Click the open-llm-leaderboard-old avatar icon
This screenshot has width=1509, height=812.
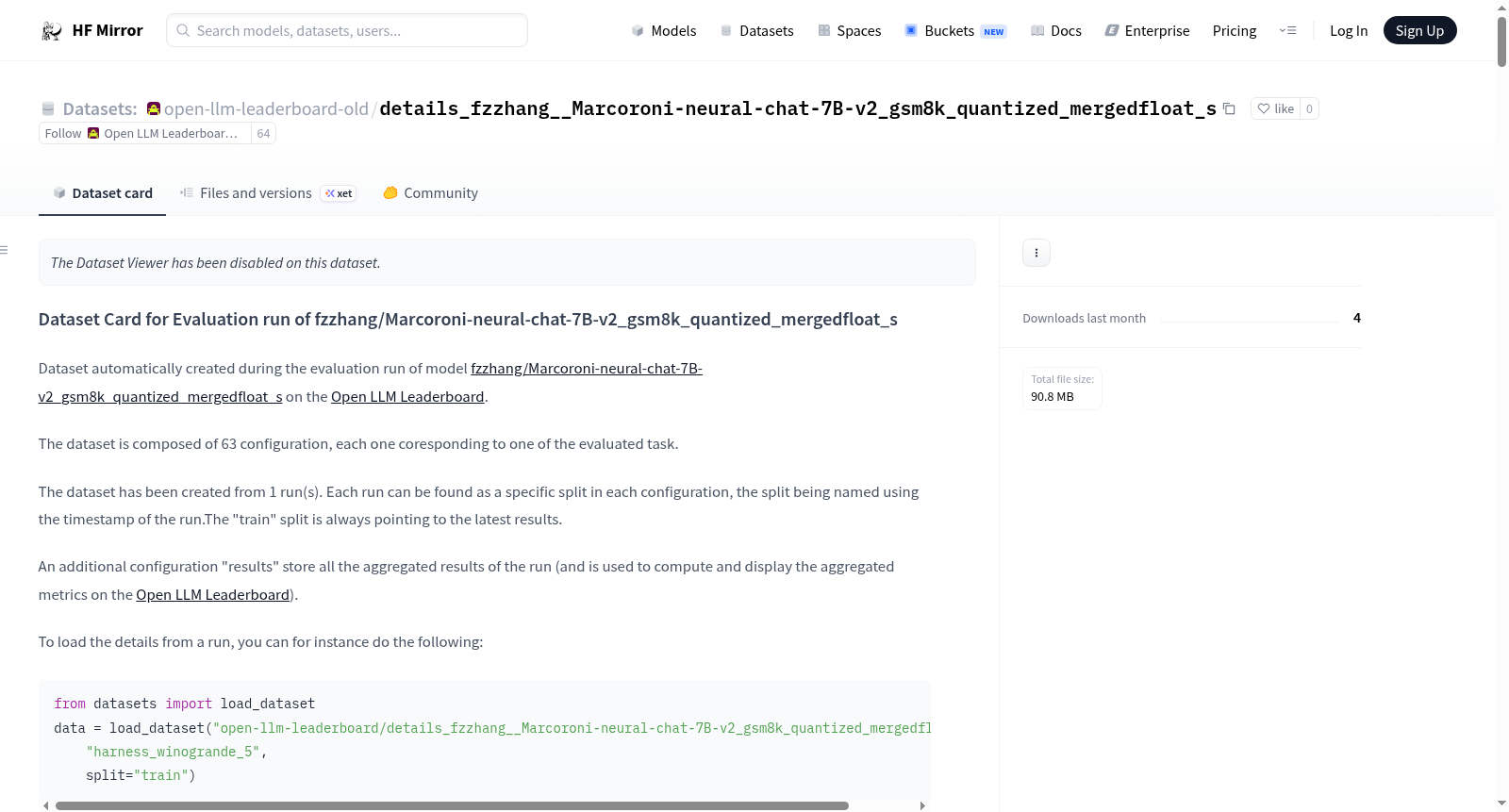pyautogui.click(x=154, y=108)
